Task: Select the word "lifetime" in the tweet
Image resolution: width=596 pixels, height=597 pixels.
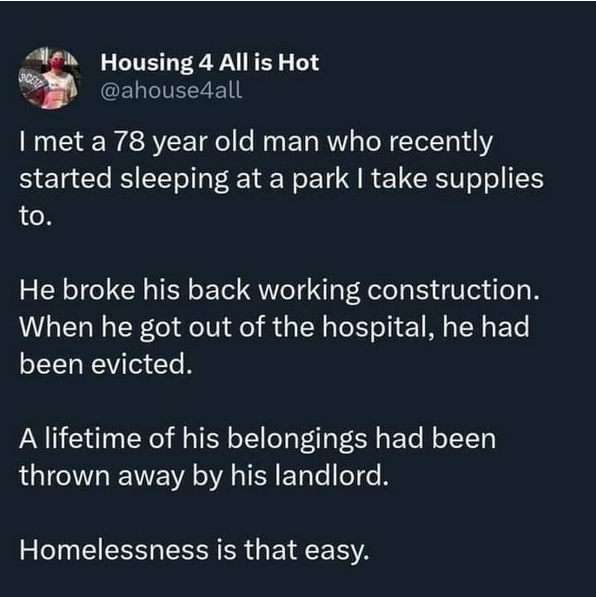Action: tap(93, 438)
